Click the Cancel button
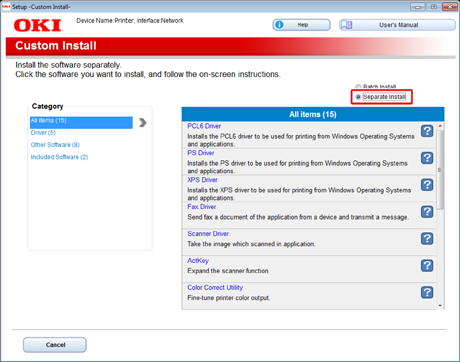The image size is (460, 362). 55,345
